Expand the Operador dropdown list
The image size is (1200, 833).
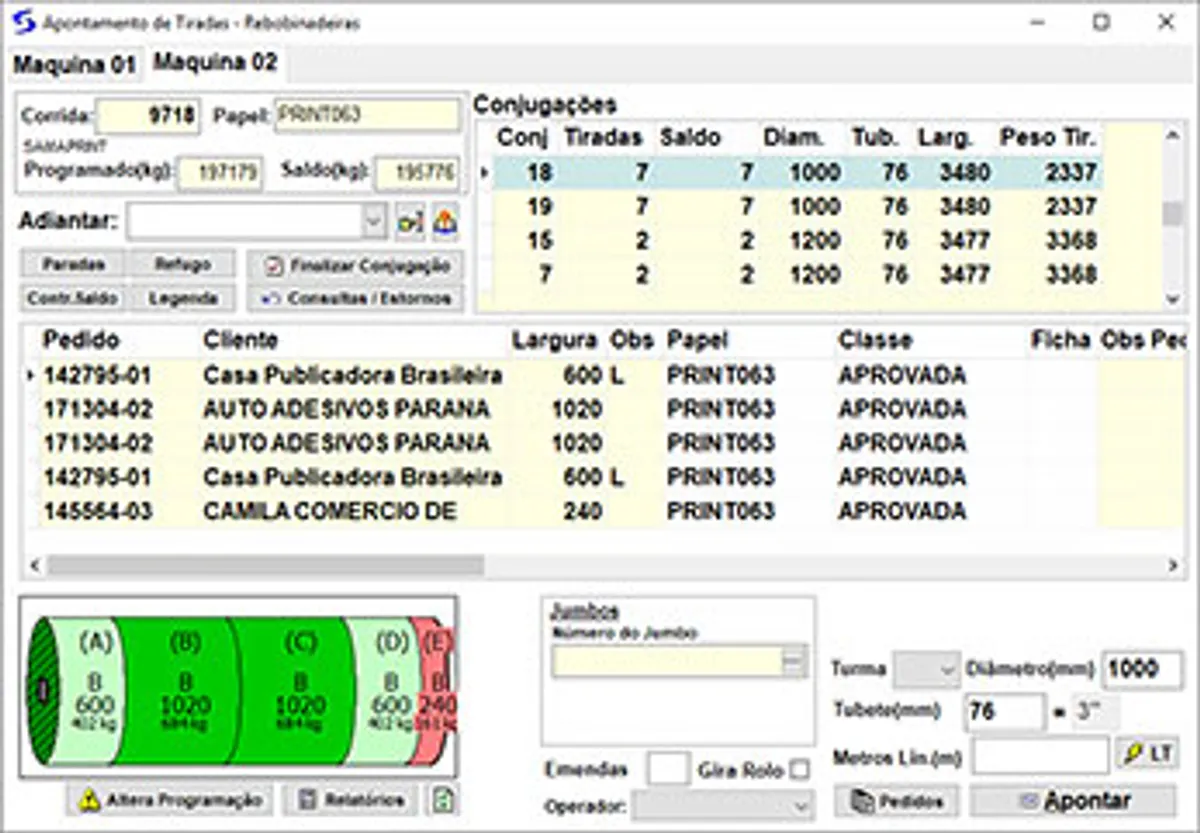pyautogui.click(x=801, y=806)
